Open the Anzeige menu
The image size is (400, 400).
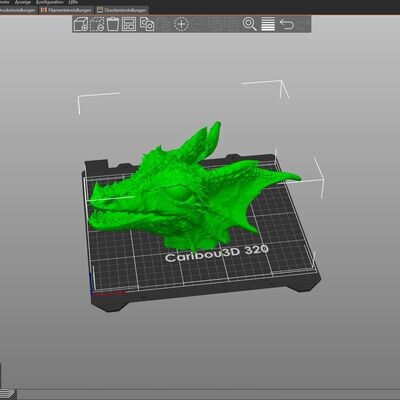pyautogui.click(x=23, y=2)
